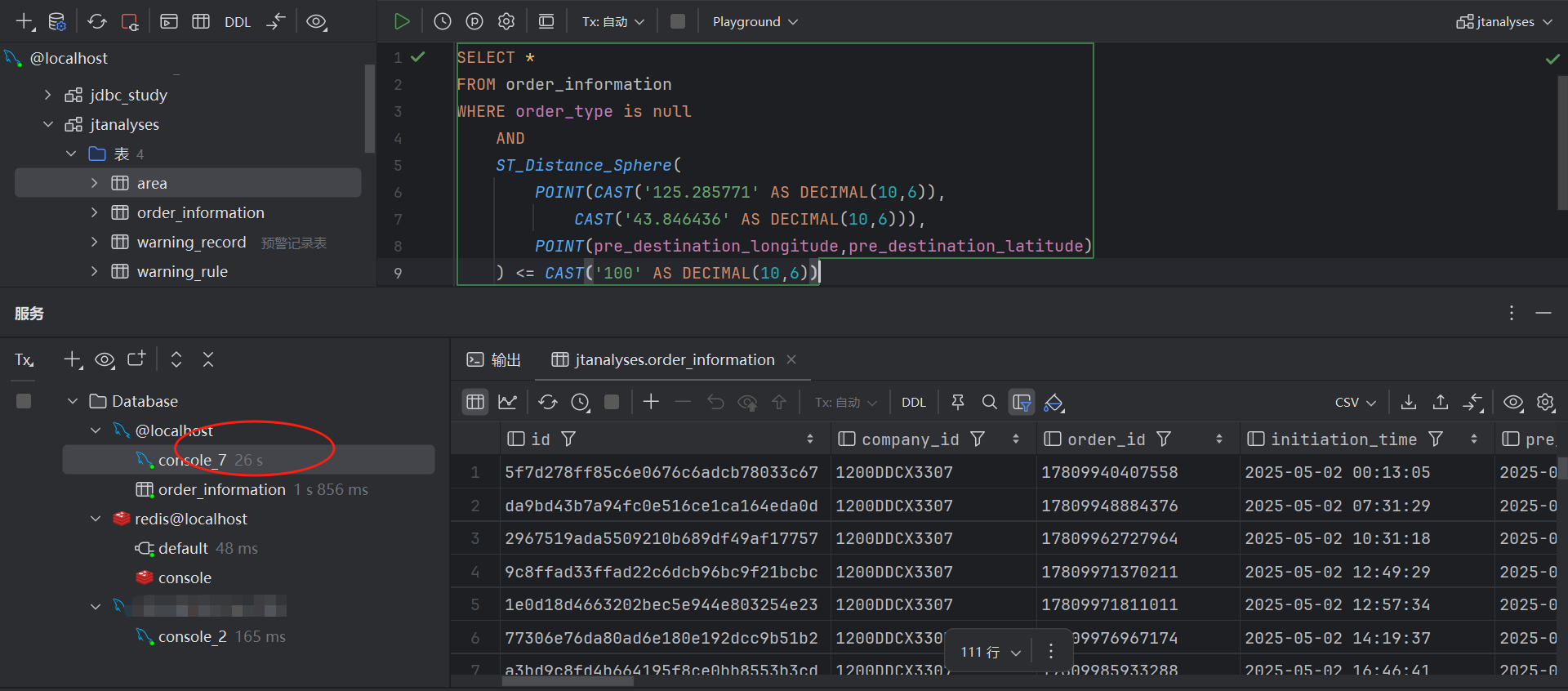Toggle view options eye in services toolbar
This screenshot has width=1568, height=691.
105,359
